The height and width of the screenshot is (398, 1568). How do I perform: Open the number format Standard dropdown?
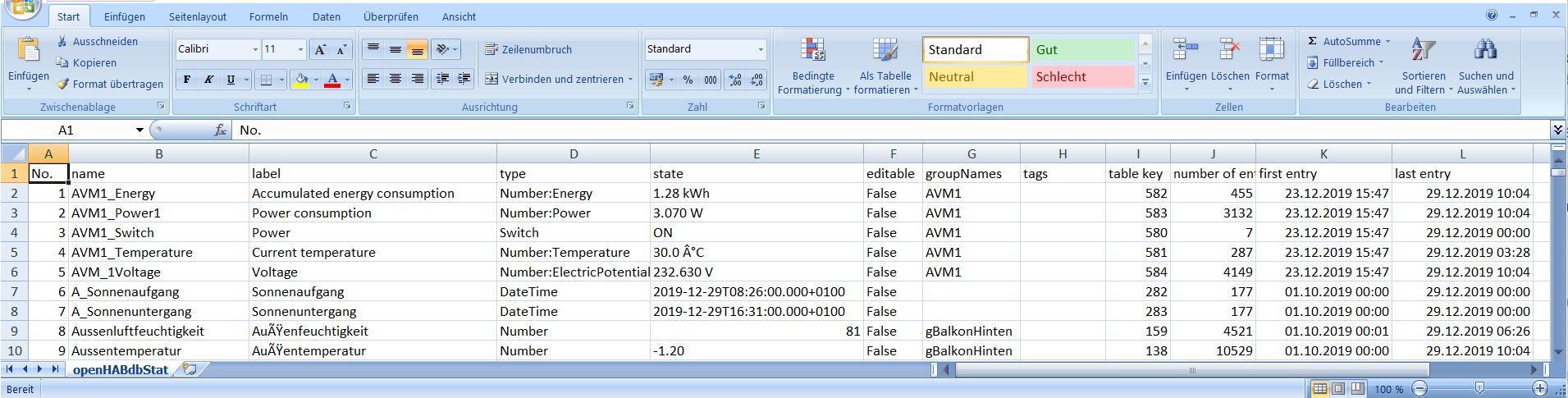pyautogui.click(x=761, y=49)
